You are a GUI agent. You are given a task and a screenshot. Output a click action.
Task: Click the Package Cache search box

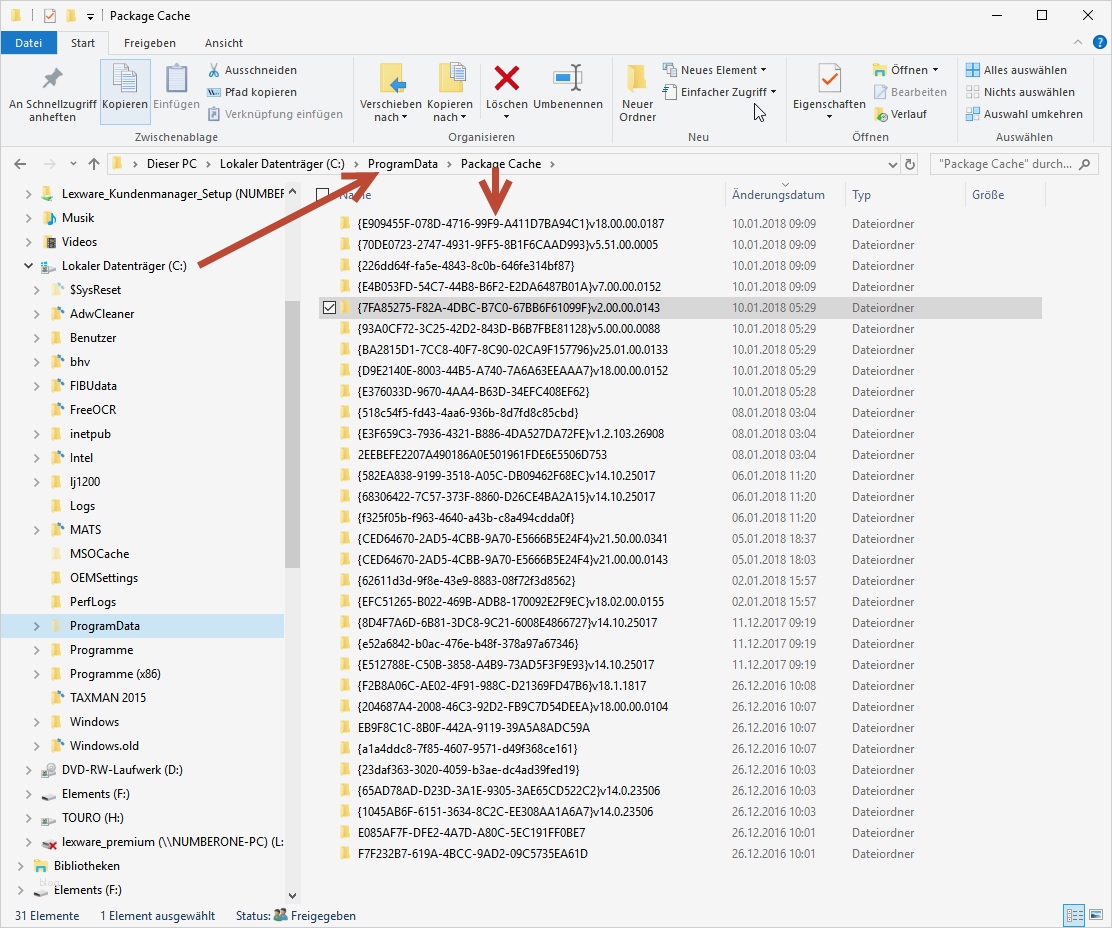pyautogui.click(x=1014, y=164)
